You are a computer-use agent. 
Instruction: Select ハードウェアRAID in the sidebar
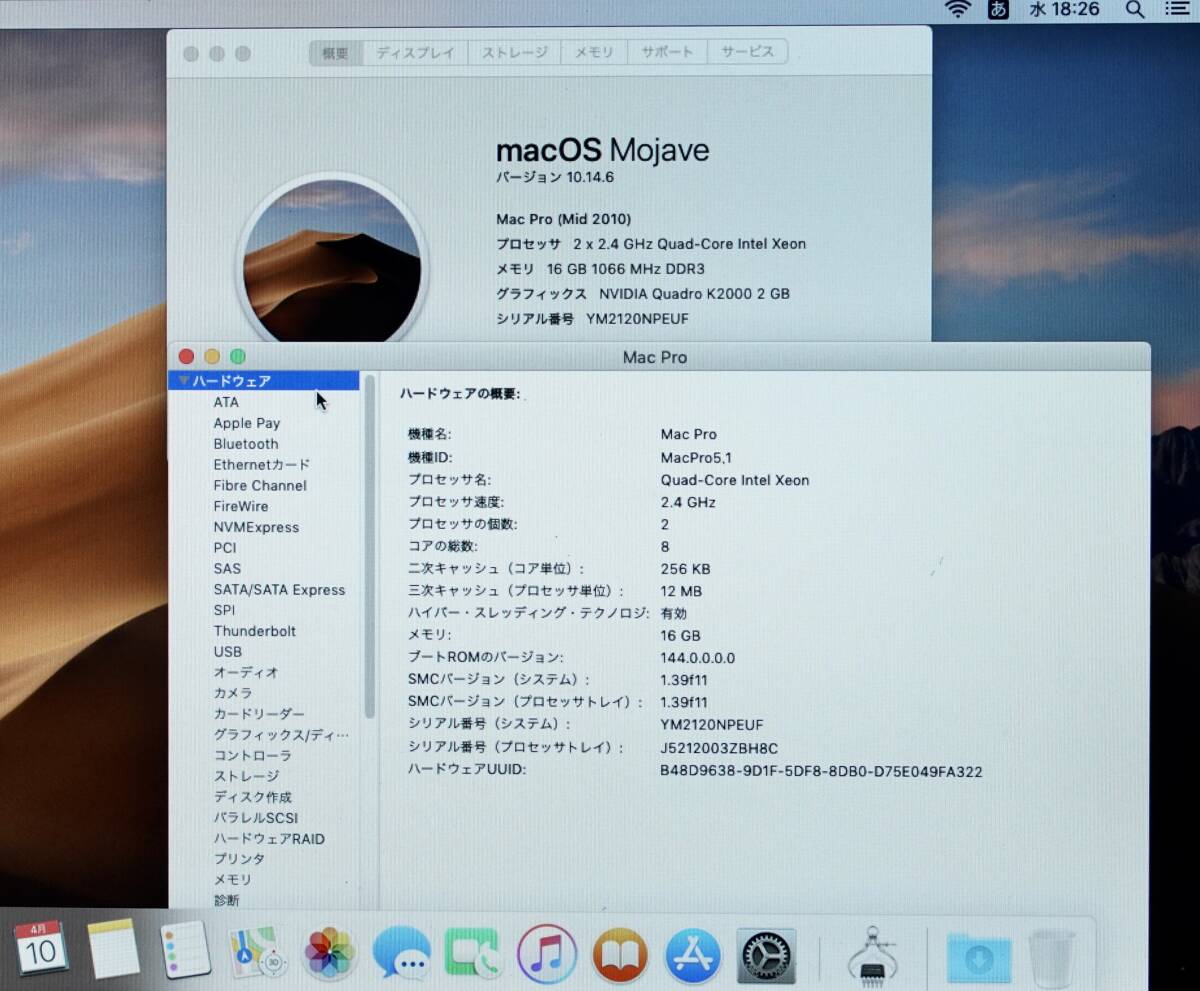pyautogui.click(x=269, y=839)
